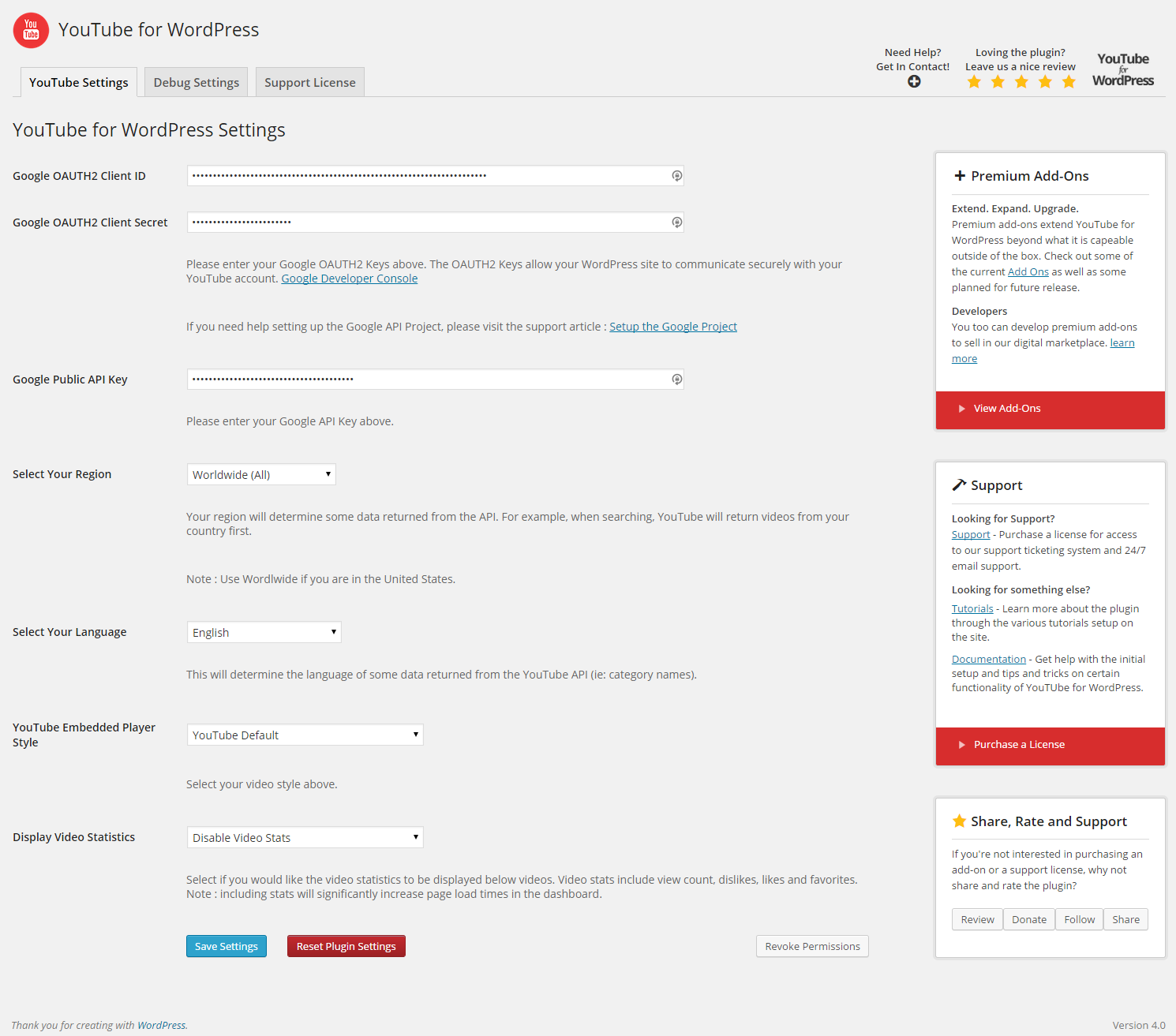Open the Get In Contact plus icon
1176x1036 pixels.
[x=914, y=81]
